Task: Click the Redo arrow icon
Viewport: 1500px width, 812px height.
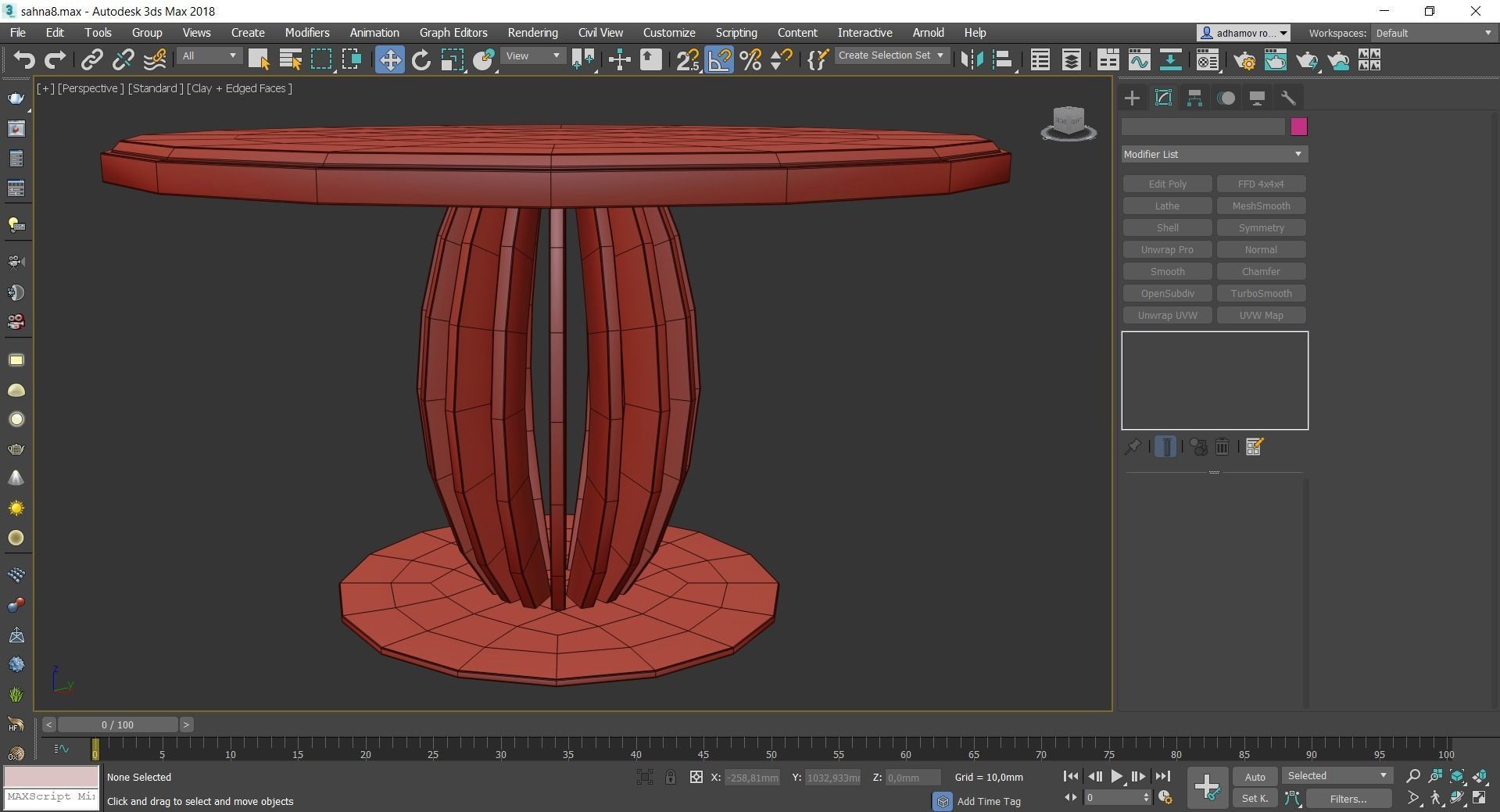Action: tap(55, 59)
